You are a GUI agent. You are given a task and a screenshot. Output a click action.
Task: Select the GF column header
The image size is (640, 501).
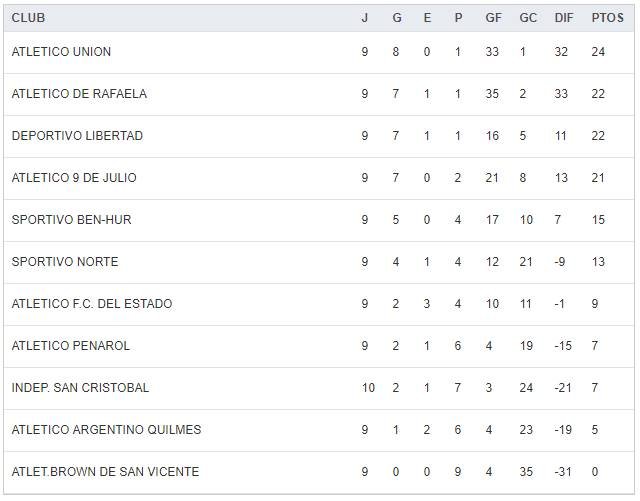(x=494, y=18)
